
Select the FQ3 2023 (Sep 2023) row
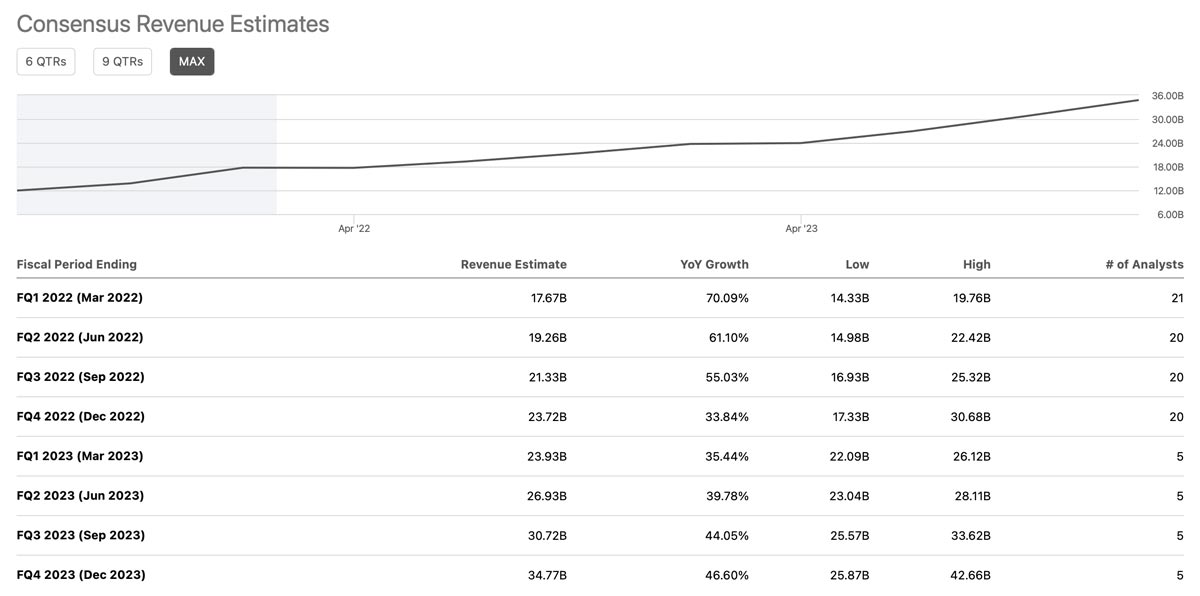(80, 535)
